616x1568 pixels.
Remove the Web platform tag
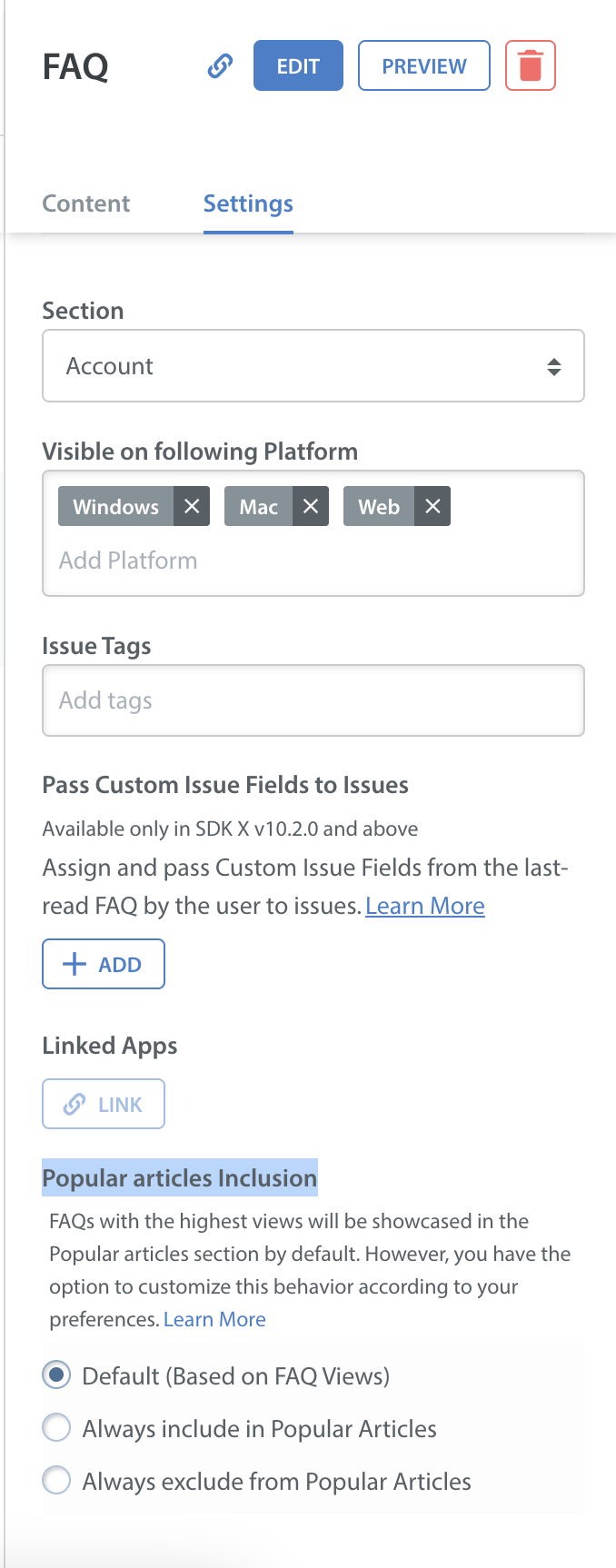(433, 506)
